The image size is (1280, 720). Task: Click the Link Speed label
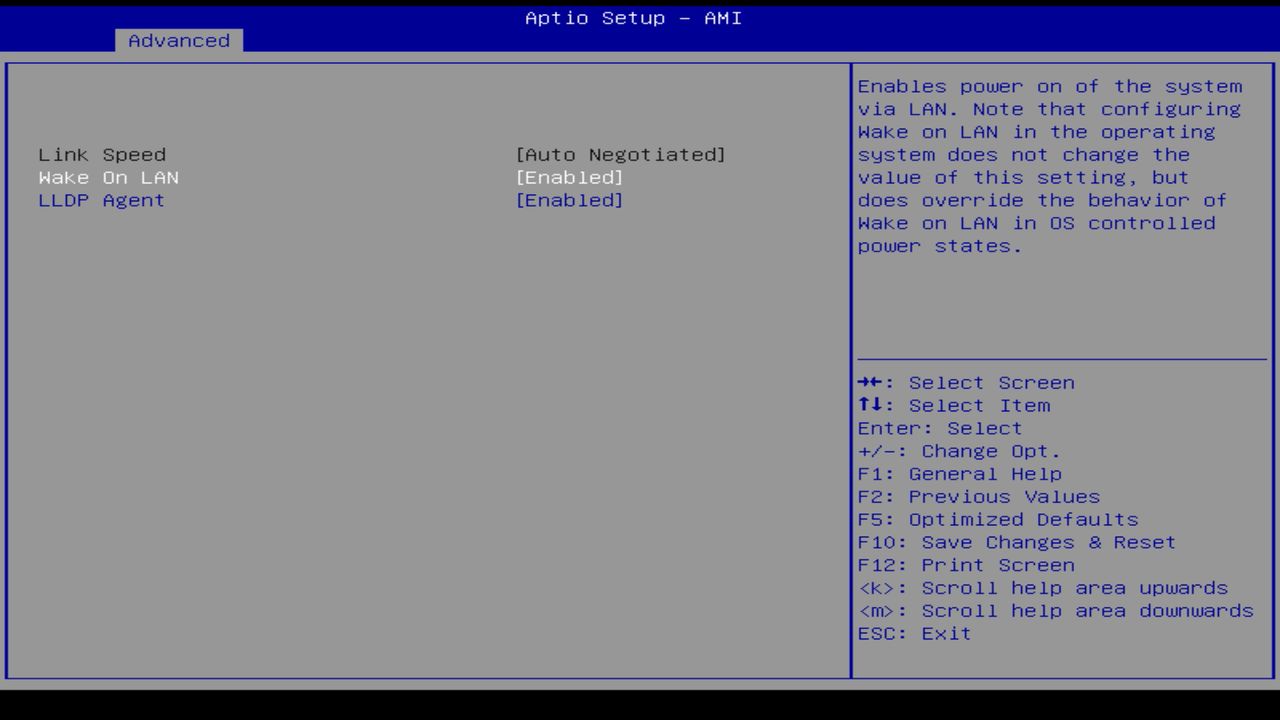click(x=102, y=154)
